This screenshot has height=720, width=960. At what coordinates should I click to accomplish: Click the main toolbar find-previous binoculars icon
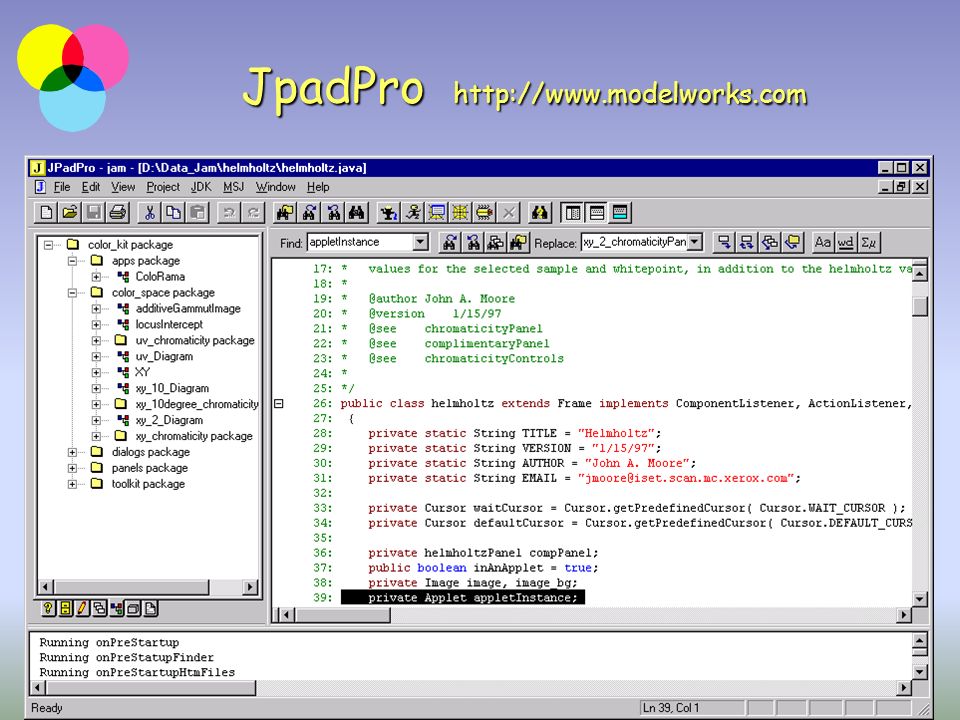(x=332, y=212)
